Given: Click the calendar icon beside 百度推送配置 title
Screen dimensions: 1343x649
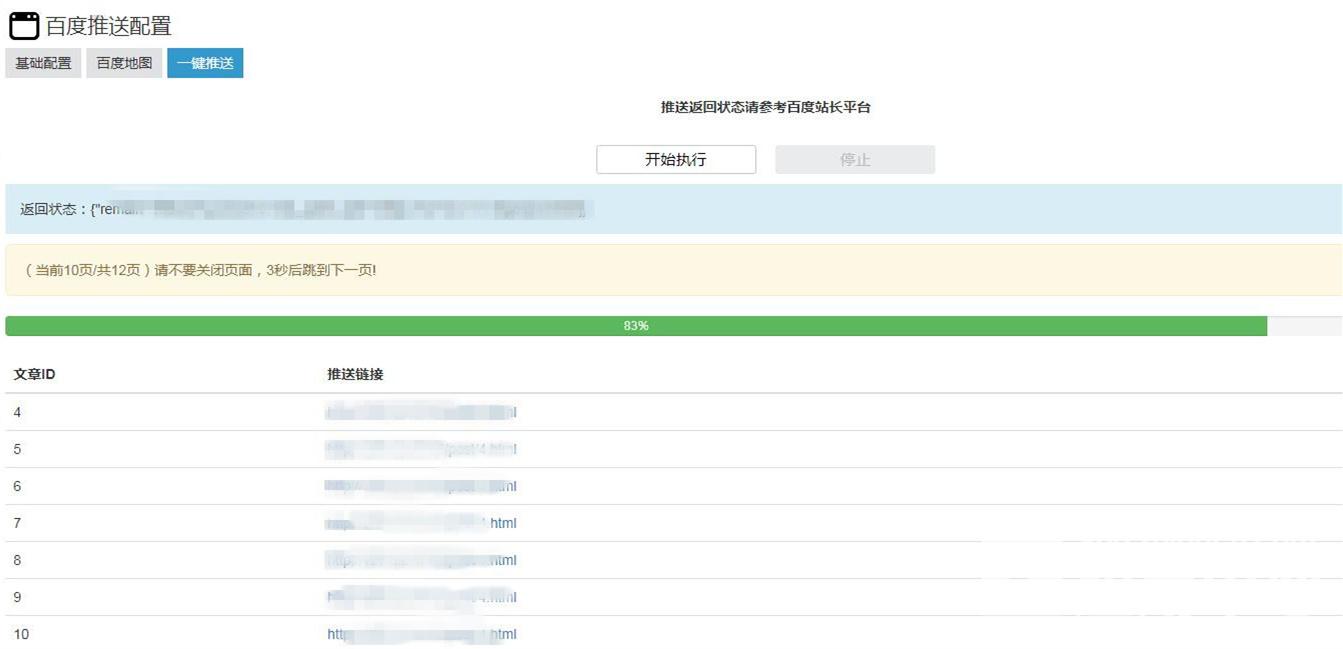Looking at the screenshot, I should tap(23, 24).
